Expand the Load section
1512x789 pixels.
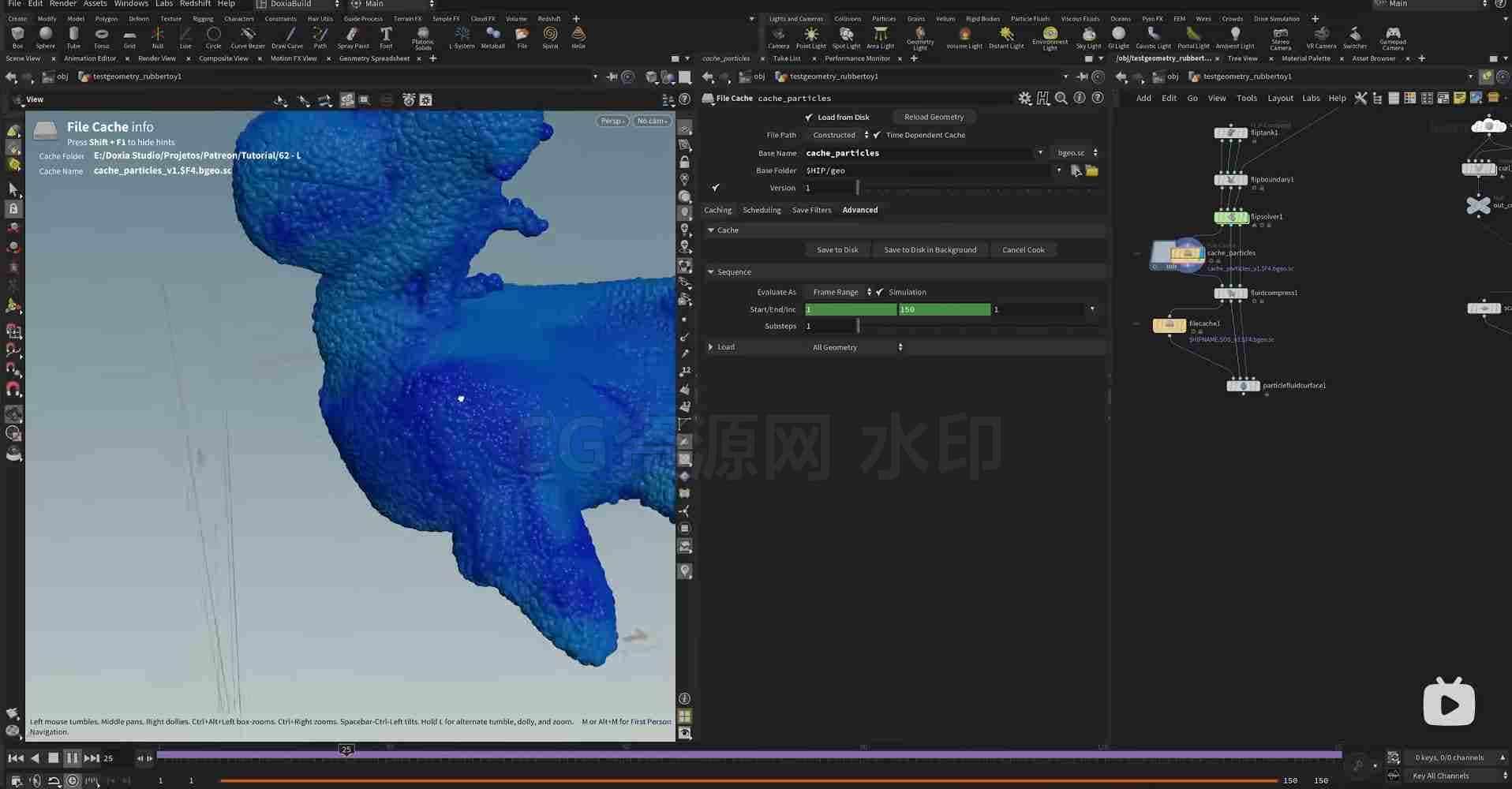point(711,347)
